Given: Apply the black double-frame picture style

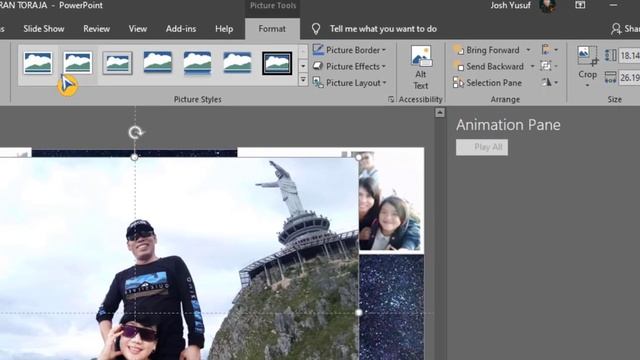Looking at the screenshot, I should [277, 63].
